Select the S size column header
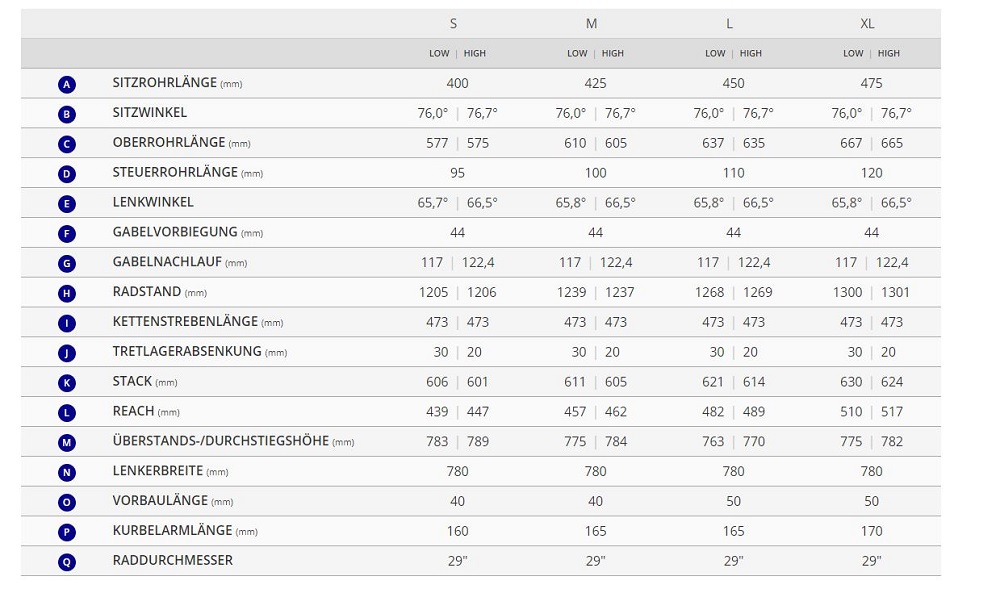1000x589 pixels. tap(454, 23)
